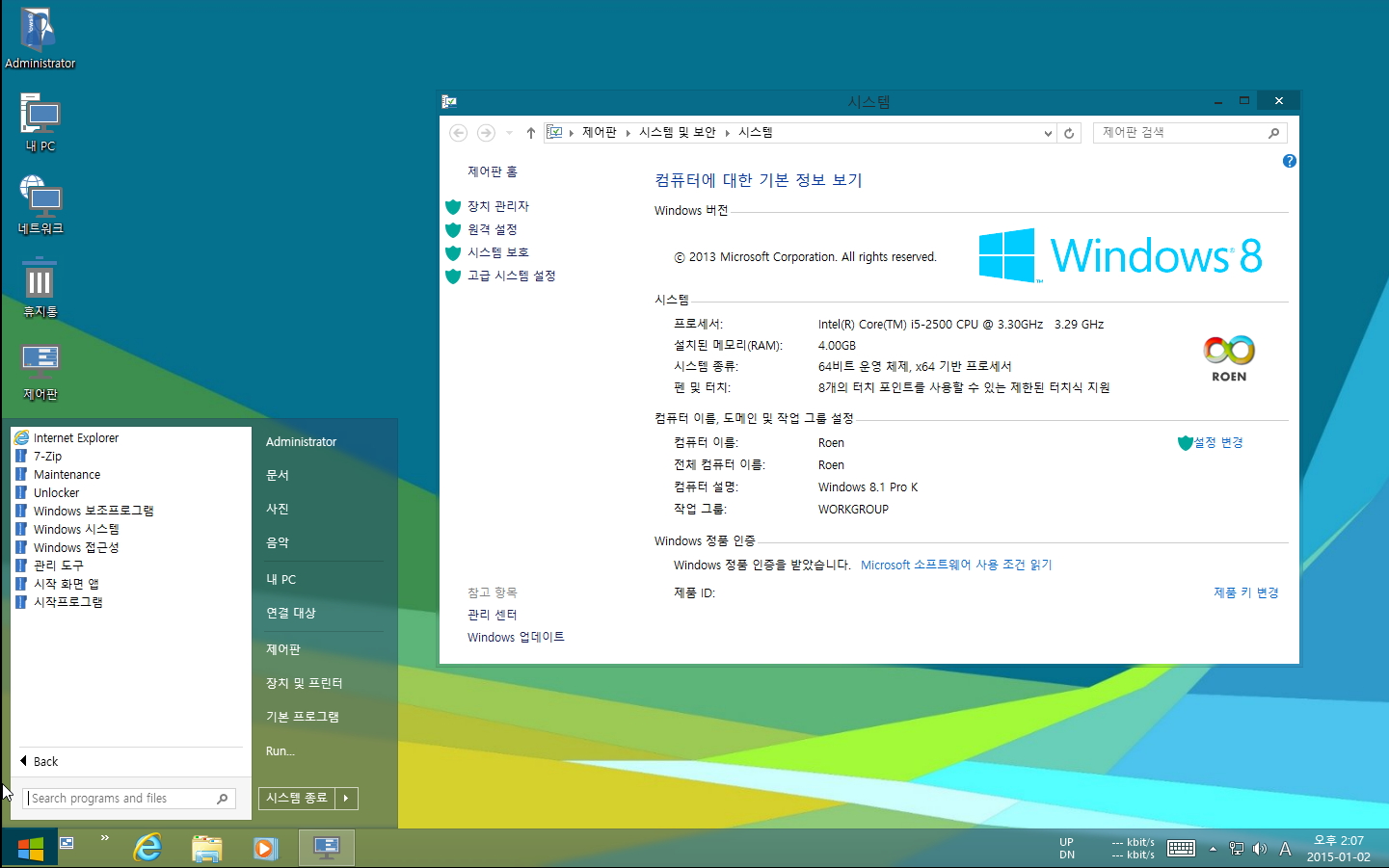Open 원격 설정 link
This screenshot has height=868, width=1389.
click(493, 229)
